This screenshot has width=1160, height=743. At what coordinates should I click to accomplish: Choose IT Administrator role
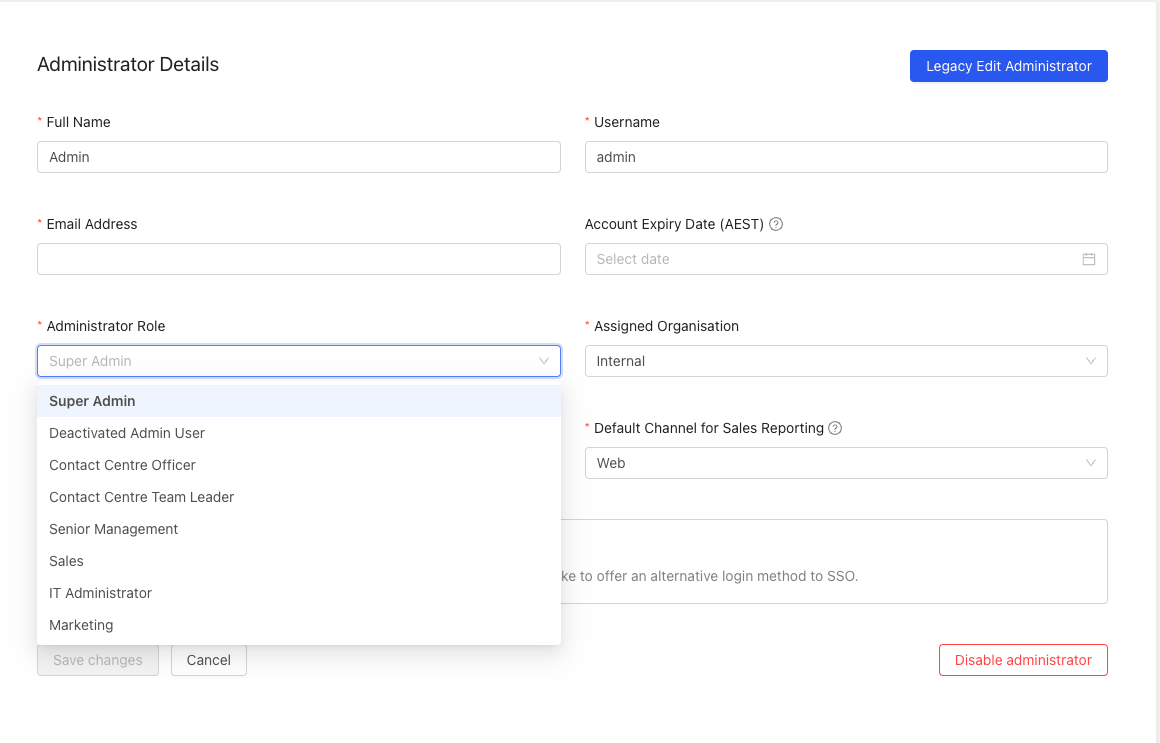100,593
